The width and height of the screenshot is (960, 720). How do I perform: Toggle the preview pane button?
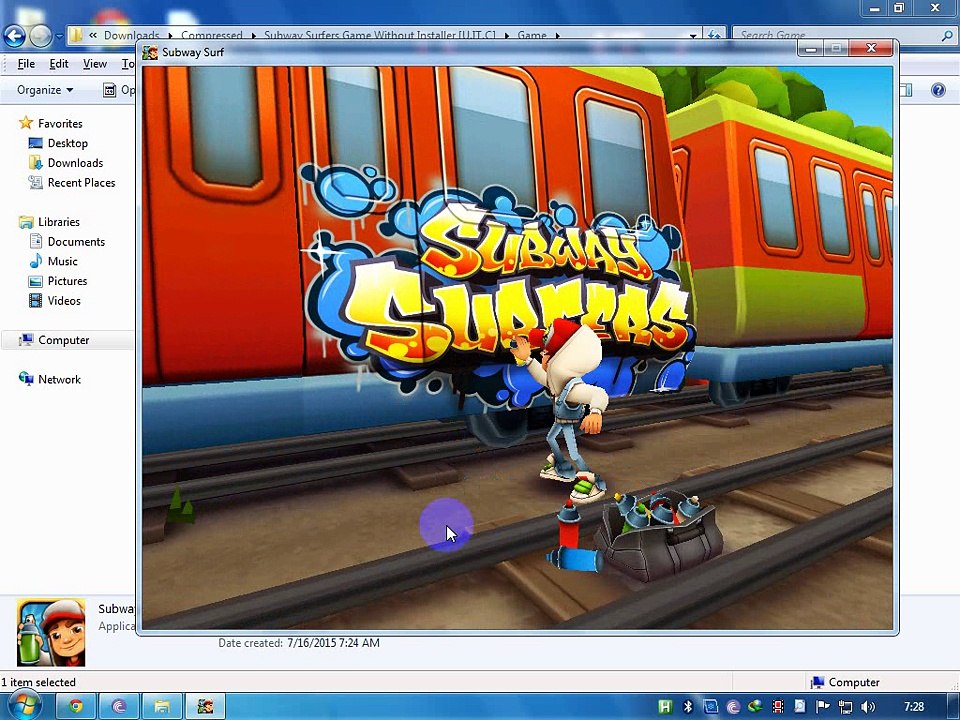906,90
